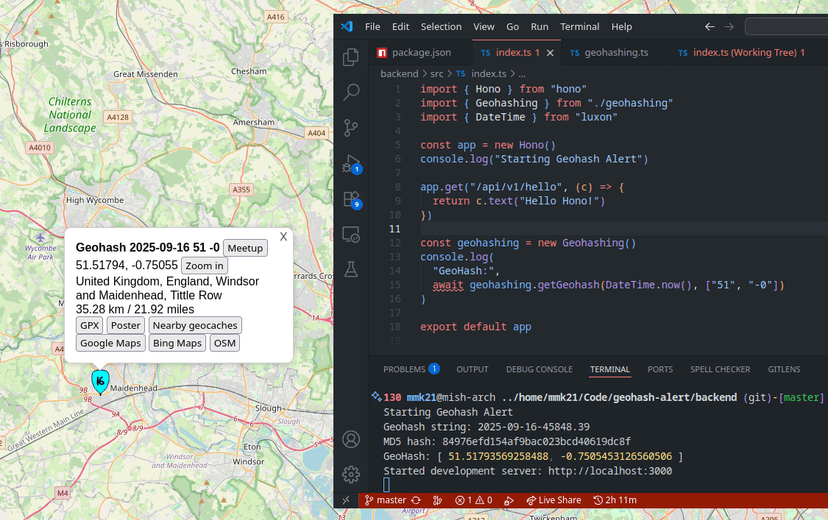This screenshot has height=520, width=828.
Task: Open the Manage gear settings icon
Action: click(351, 474)
